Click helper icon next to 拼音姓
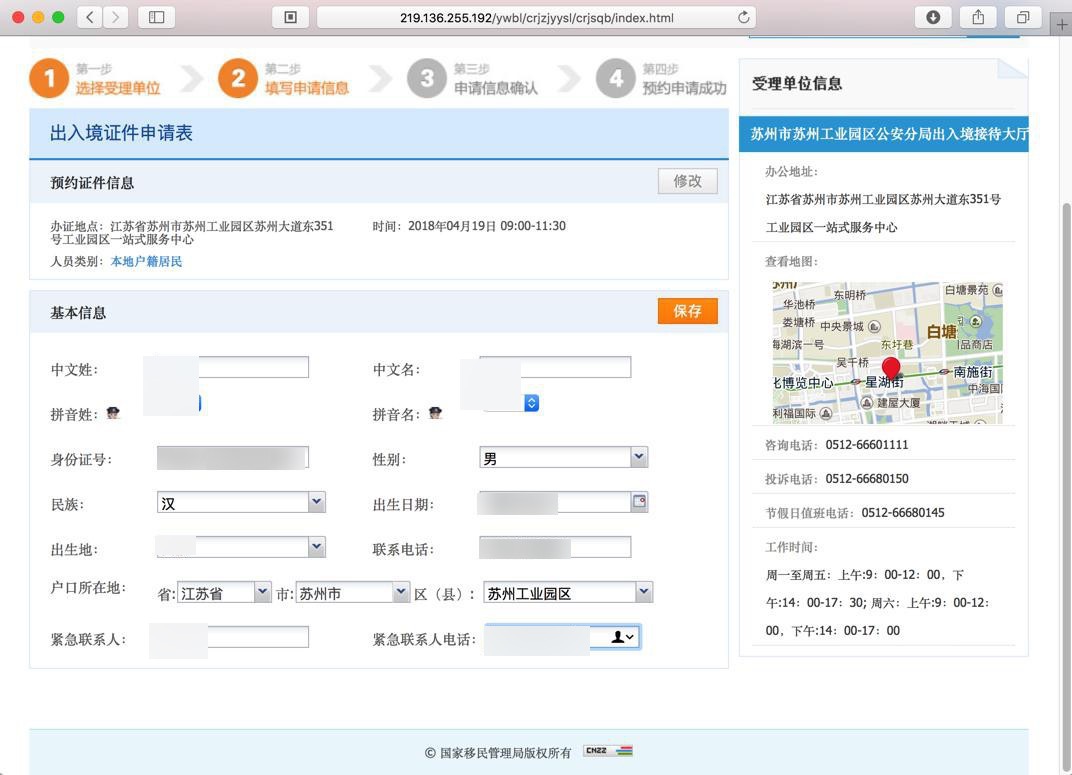This screenshot has width=1072, height=775. [113, 413]
